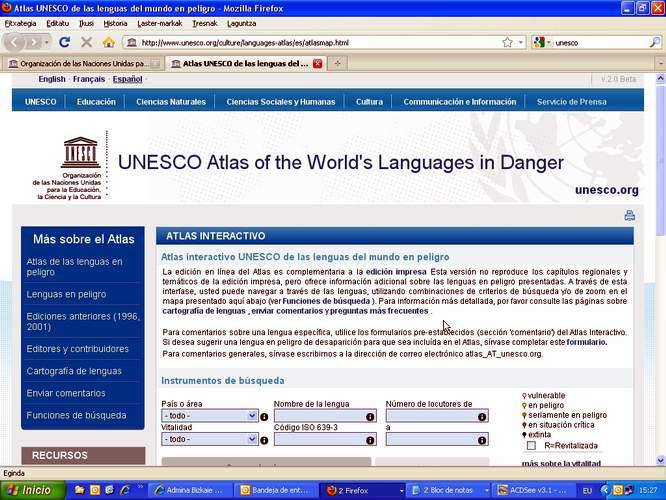
Task: Follow the 'formulario' link in the text
Action: pyautogui.click(x=587, y=342)
